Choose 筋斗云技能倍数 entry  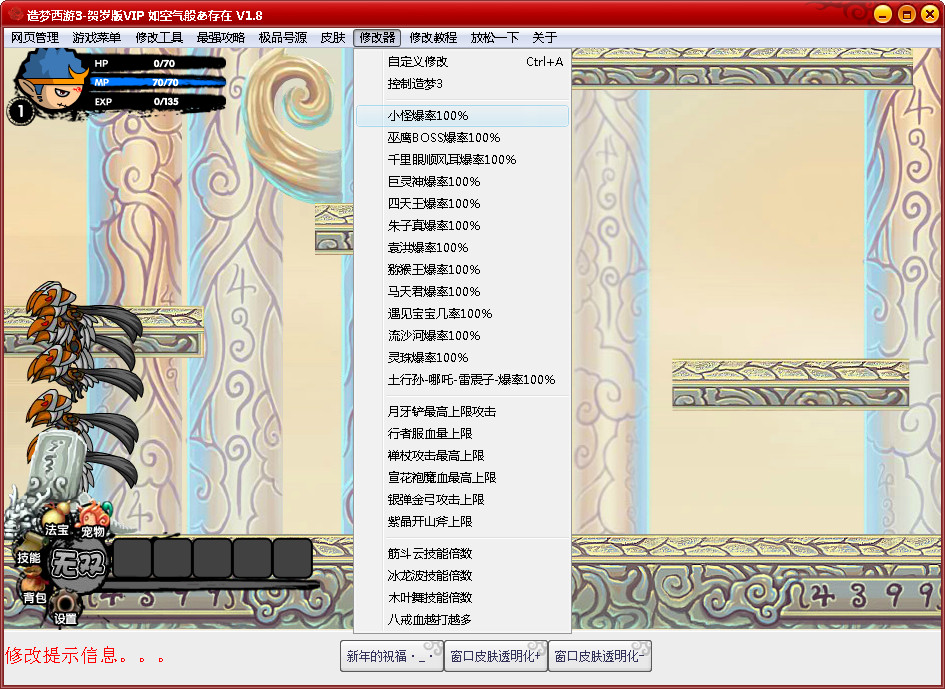coord(462,553)
